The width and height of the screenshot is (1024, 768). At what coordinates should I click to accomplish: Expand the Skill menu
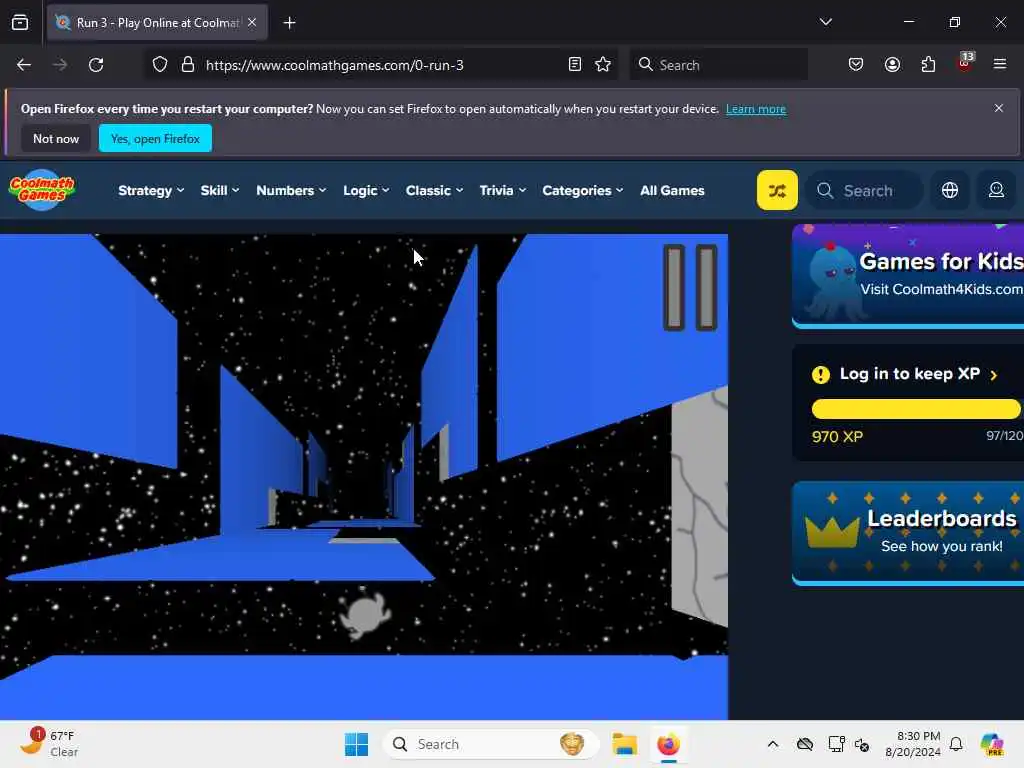219,190
